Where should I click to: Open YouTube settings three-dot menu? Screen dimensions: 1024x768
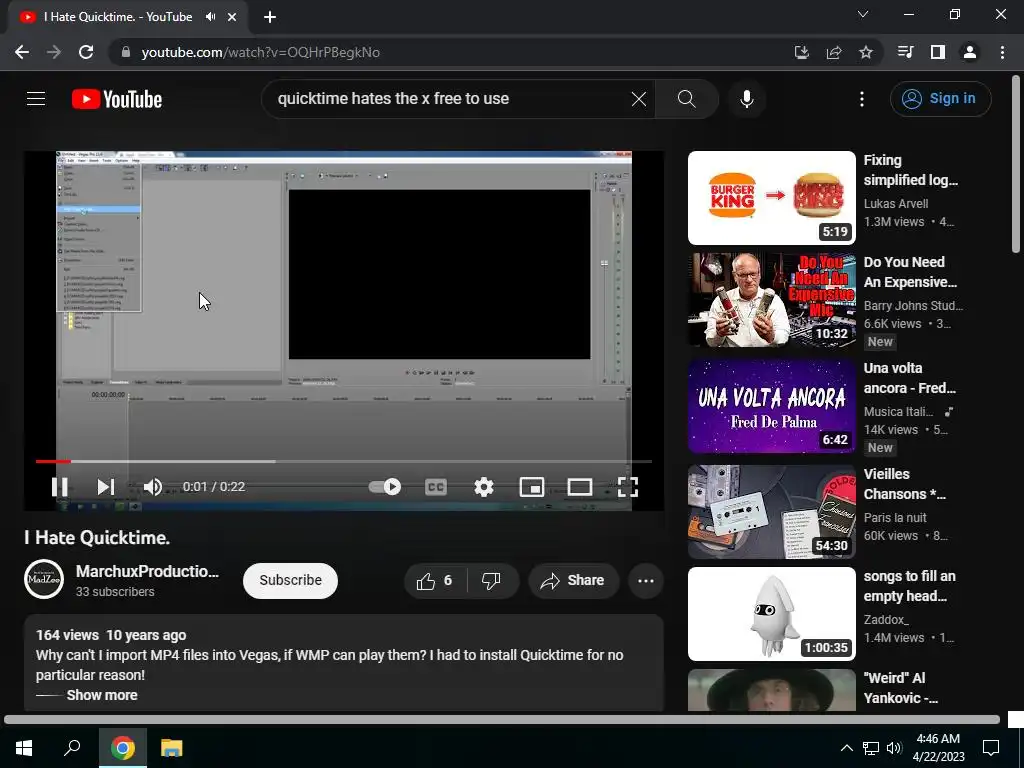pyautogui.click(x=862, y=99)
